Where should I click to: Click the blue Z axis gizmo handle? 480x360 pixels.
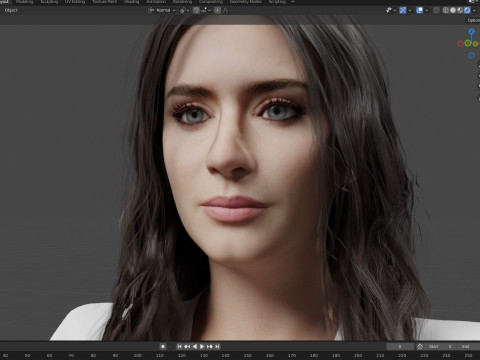[471, 31]
